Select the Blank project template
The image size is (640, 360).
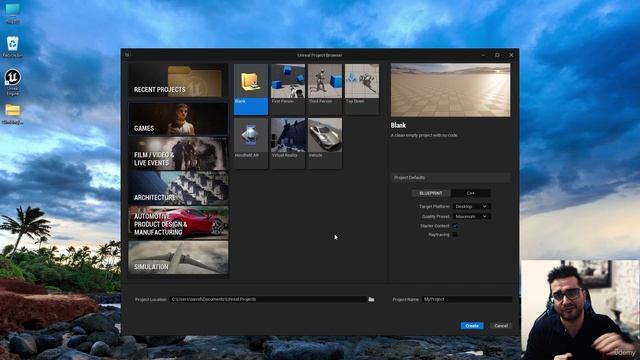[x=251, y=89]
